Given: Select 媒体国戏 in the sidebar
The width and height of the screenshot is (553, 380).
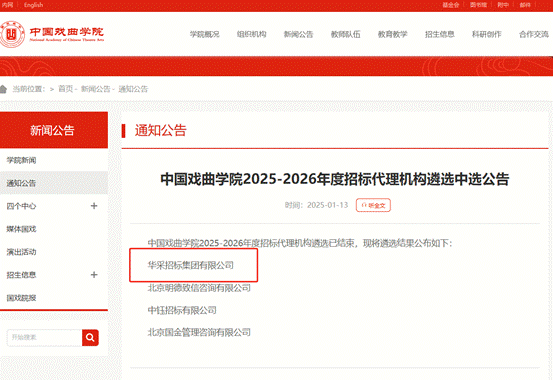Looking at the screenshot, I should click(x=21, y=229).
